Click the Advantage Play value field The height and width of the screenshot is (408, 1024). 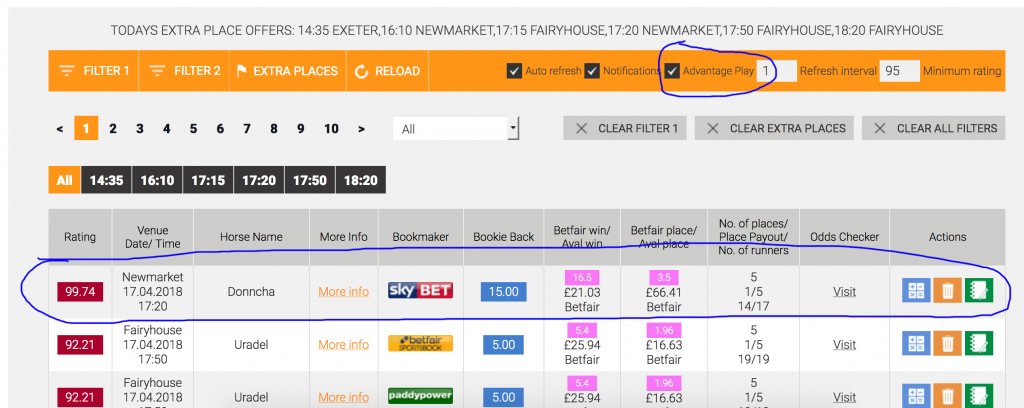[x=776, y=71]
